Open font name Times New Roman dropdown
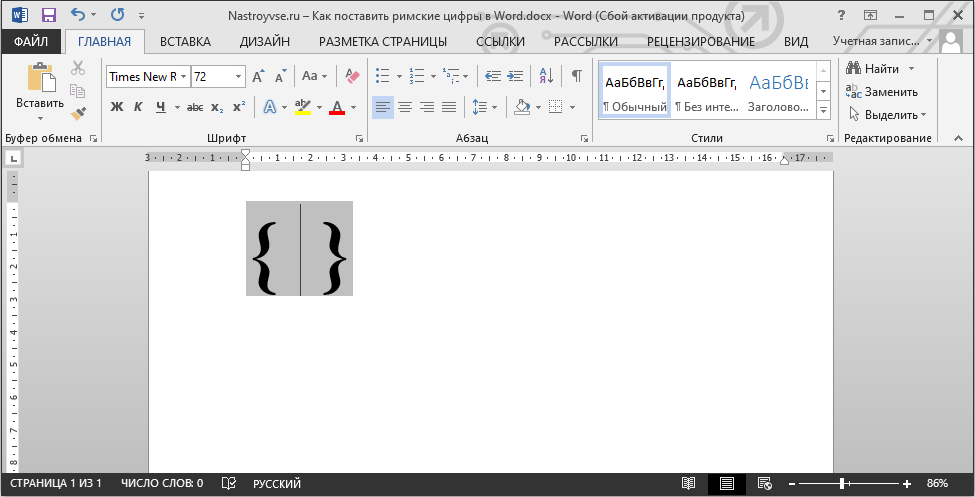The image size is (975, 497). click(183, 77)
